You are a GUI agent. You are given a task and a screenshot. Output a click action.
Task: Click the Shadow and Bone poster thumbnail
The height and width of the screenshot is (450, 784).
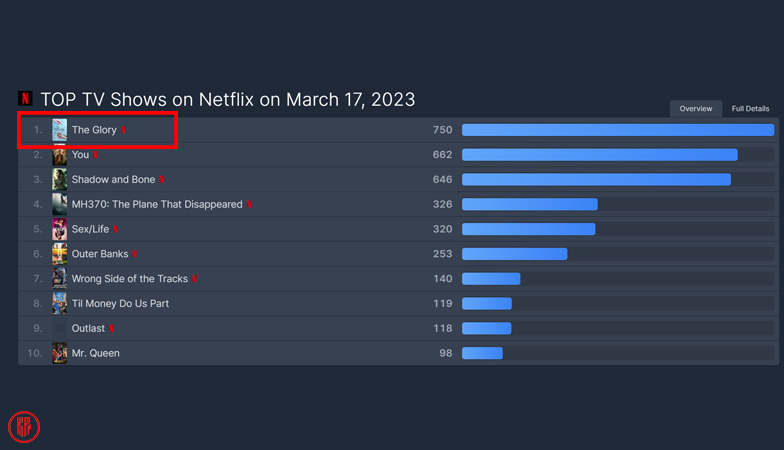[x=60, y=180]
